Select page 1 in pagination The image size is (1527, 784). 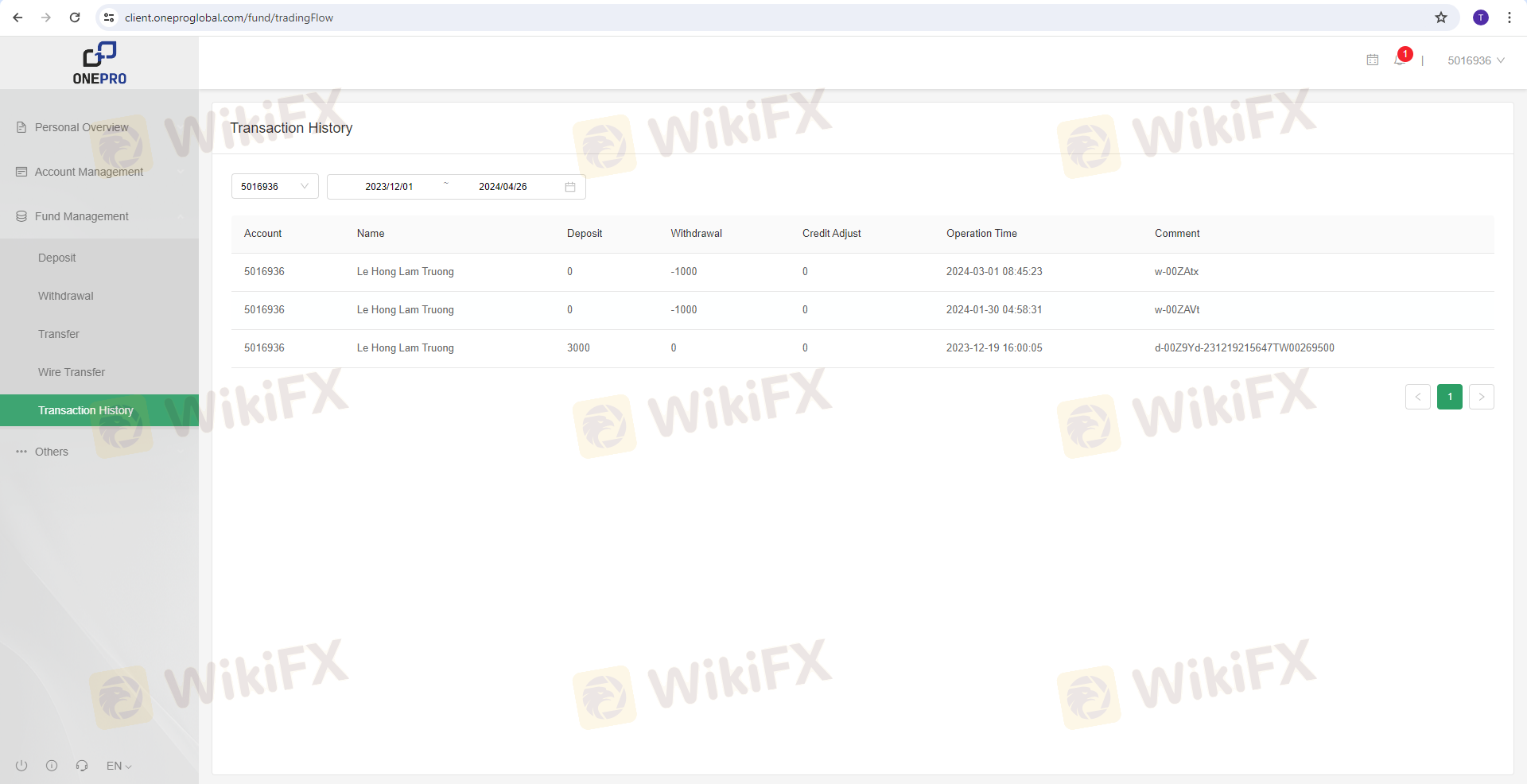[1450, 397]
